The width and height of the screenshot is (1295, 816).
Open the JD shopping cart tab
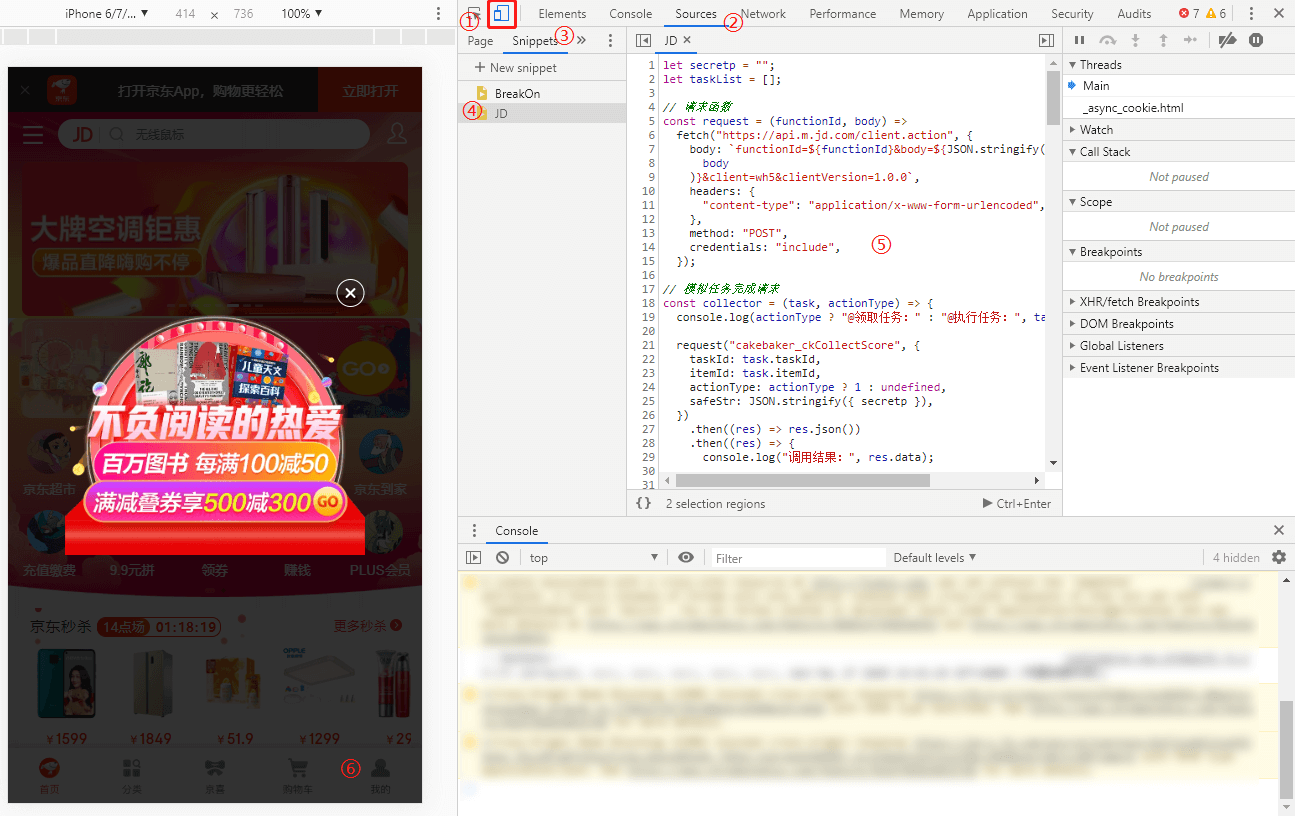pyautogui.click(x=297, y=775)
